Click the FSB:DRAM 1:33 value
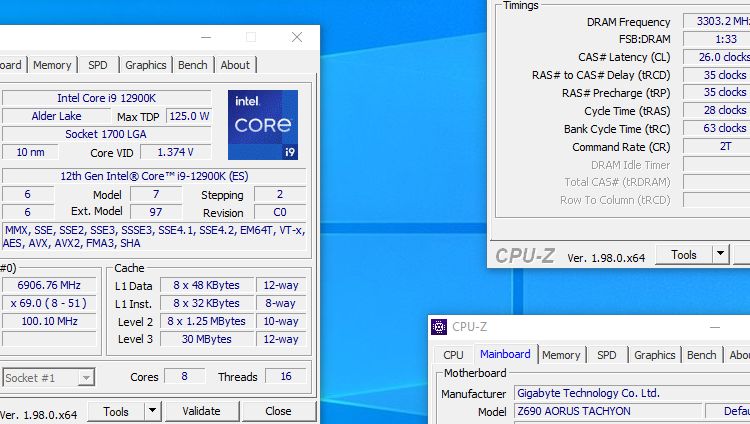 pos(717,39)
